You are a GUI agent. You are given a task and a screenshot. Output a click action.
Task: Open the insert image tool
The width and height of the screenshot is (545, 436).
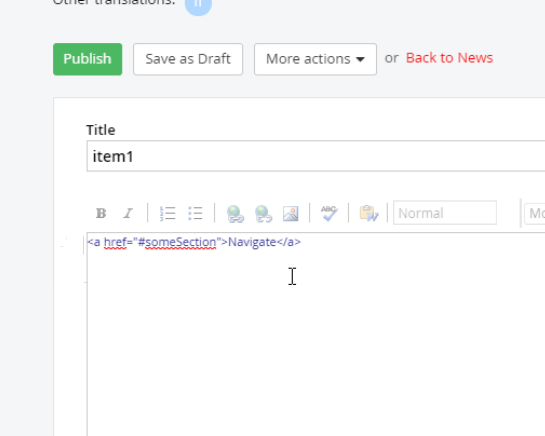[x=291, y=213]
